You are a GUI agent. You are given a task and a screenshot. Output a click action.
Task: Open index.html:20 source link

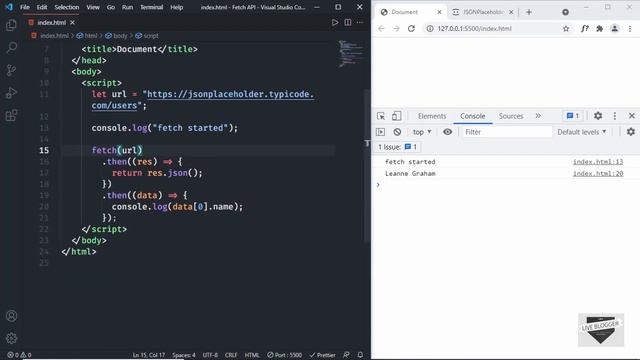pyautogui.click(x=598, y=173)
